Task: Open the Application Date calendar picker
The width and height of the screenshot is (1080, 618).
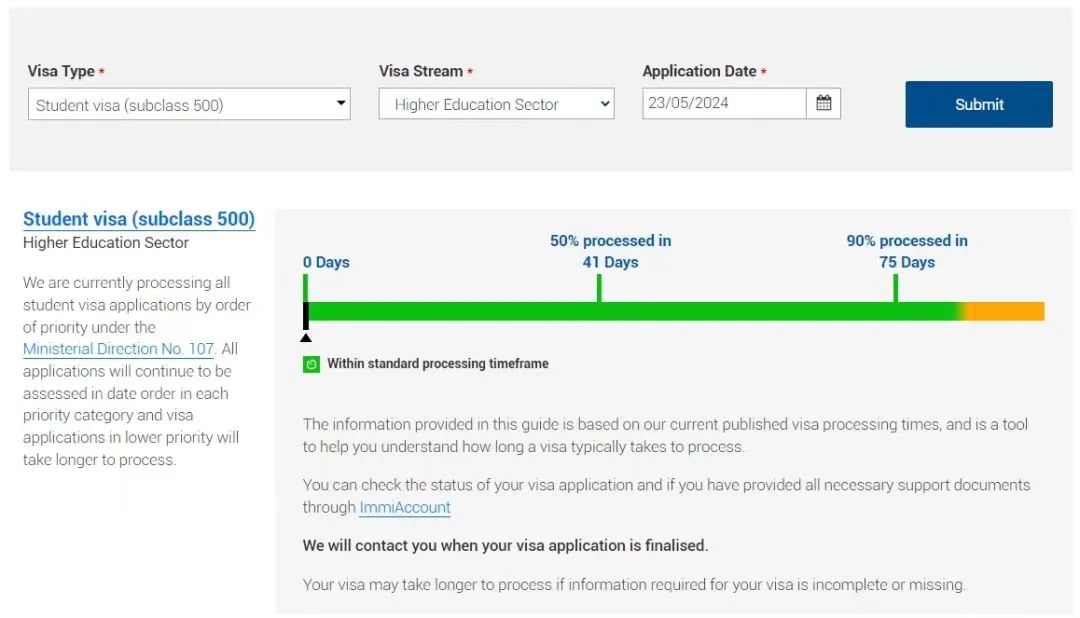Action: [823, 103]
